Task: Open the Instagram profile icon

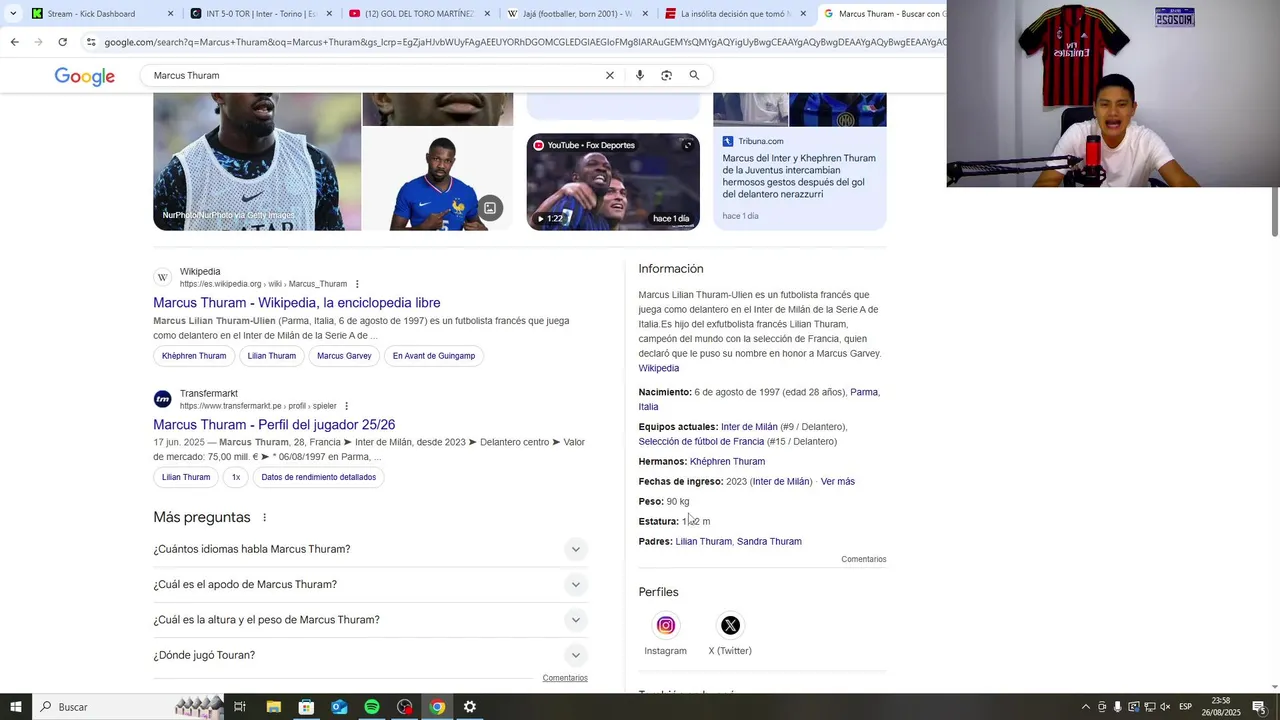Action: click(666, 625)
